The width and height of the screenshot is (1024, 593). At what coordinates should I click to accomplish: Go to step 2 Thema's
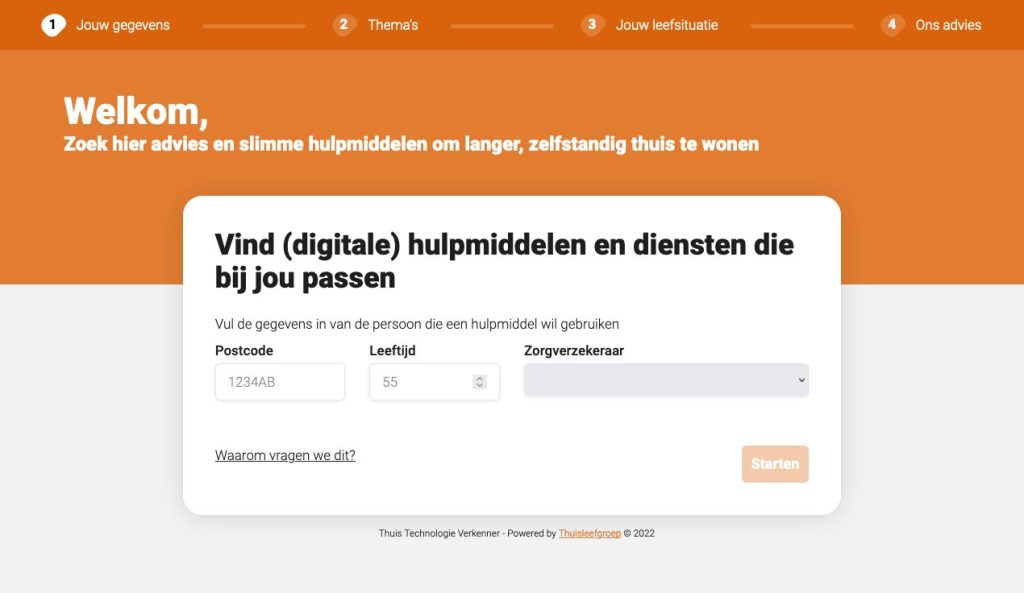point(376,25)
